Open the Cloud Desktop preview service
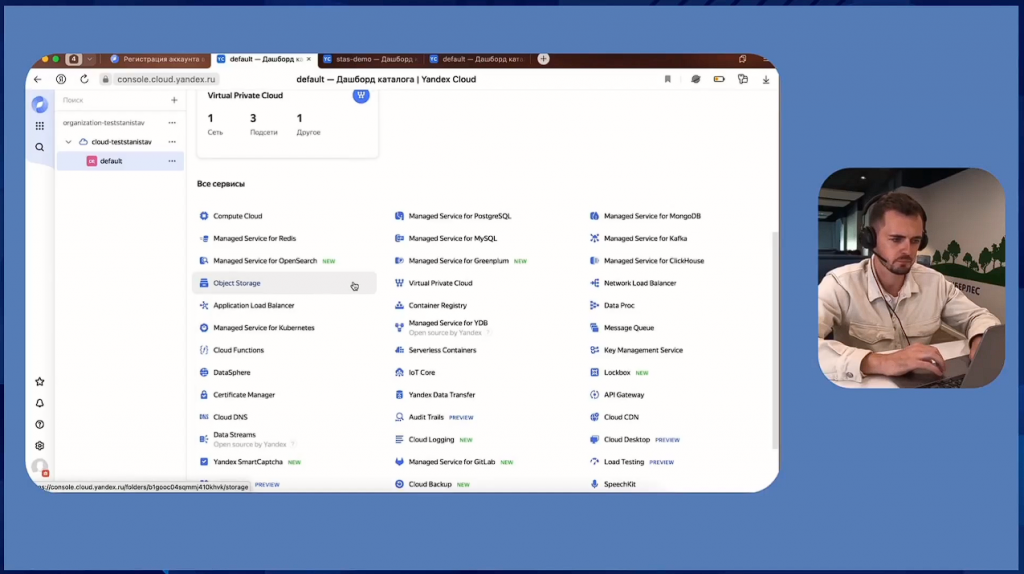Screen dimensions: 1024x574 pyautogui.click(x=626, y=439)
